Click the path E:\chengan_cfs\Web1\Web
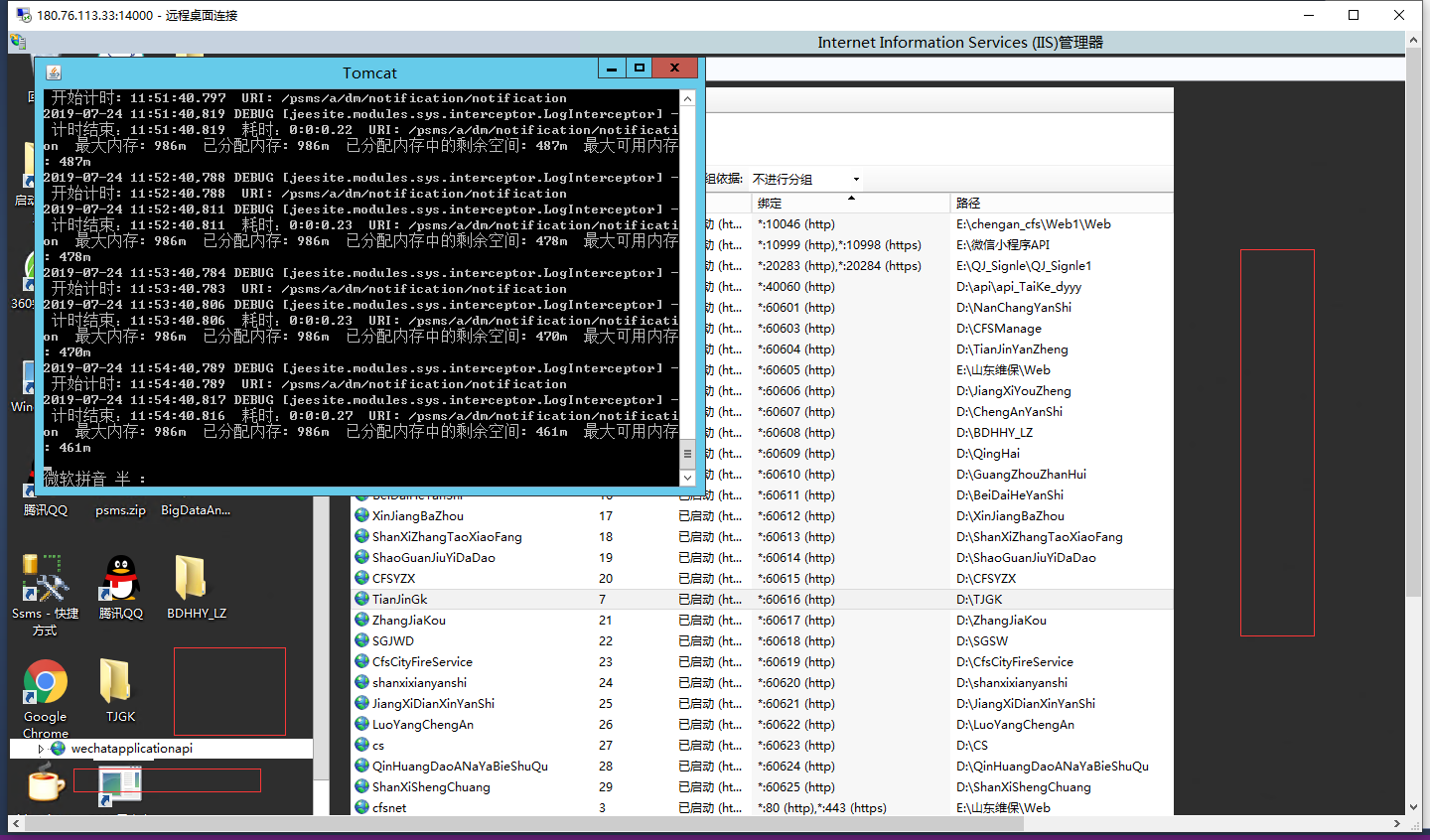The height and width of the screenshot is (840, 1430). tap(1034, 223)
